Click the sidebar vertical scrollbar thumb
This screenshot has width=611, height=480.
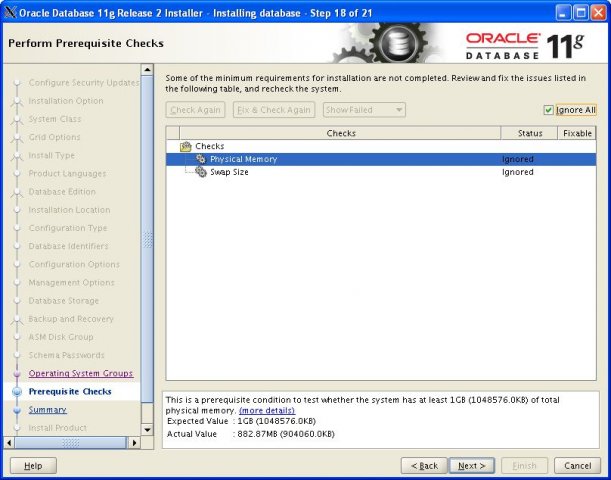tap(147, 239)
